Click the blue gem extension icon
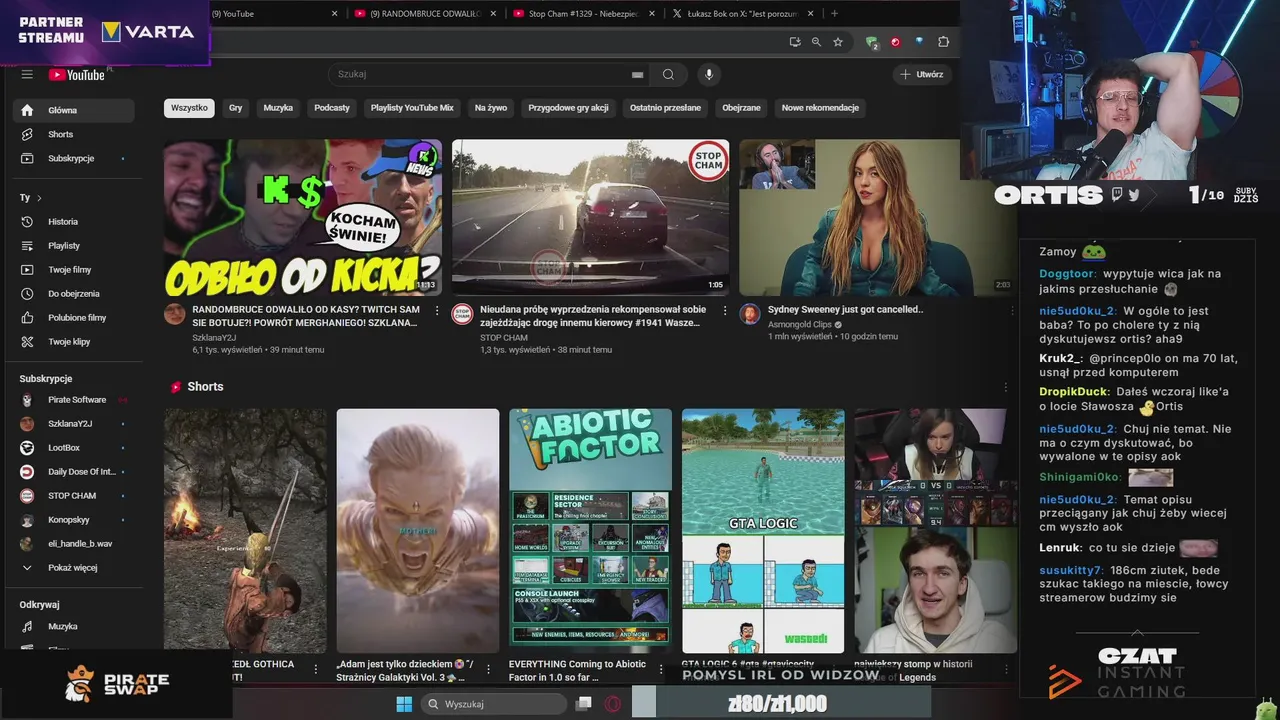 click(919, 42)
